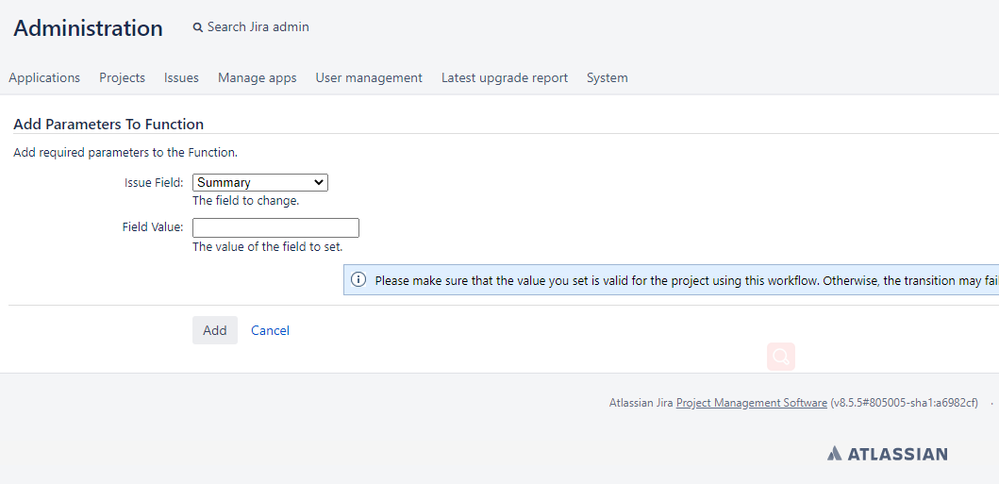Focus the Field Value text input
This screenshot has height=484, width=999.
pos(276,228)
